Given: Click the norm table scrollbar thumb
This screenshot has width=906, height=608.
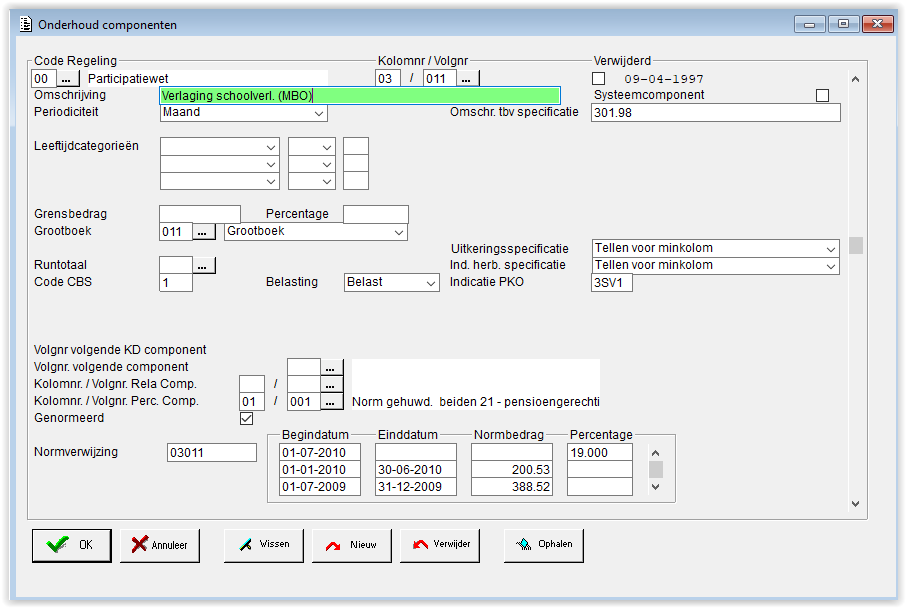Looking at the screenshot, I should [x=655, y=469].
